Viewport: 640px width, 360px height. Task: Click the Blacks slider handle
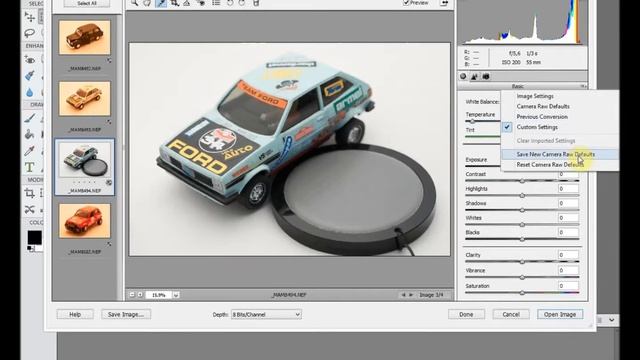(x=522, y=239)
